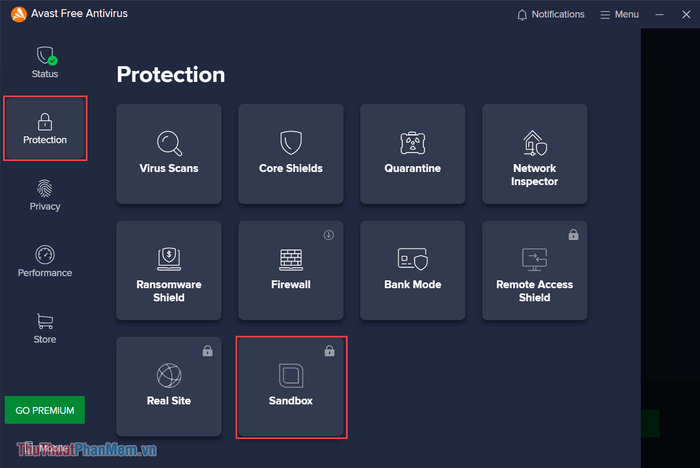Click the Status label in sidebar

45,74
